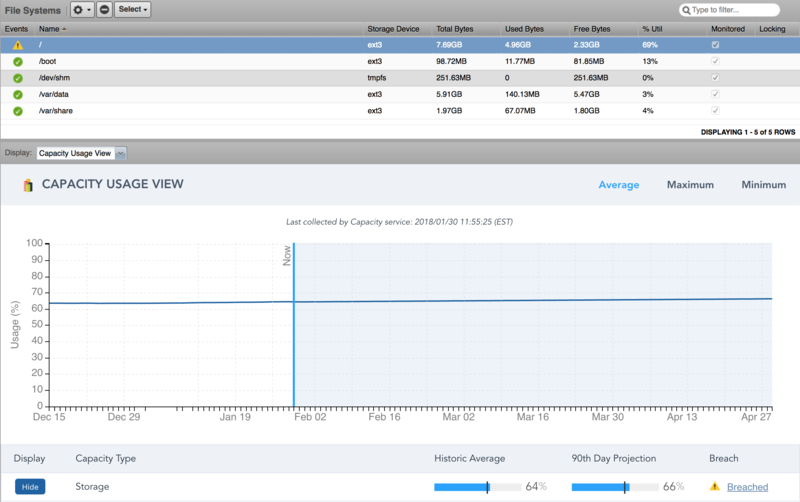Click the green status icon for /var/share

pyautogui.click(x=18, y=111)
